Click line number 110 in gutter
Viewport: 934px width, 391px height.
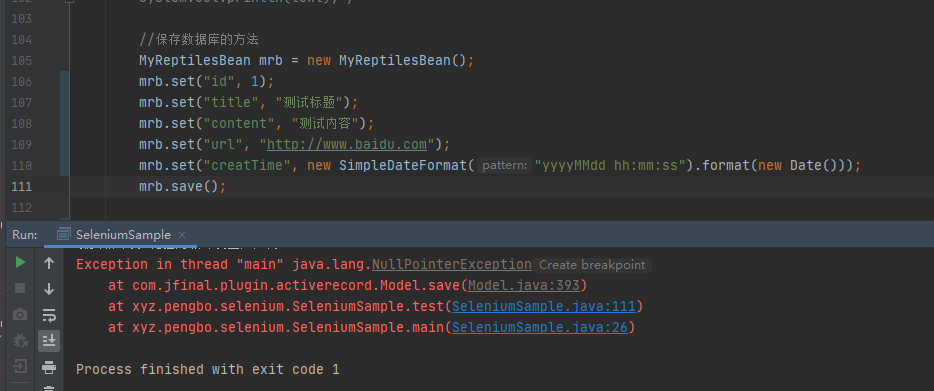point(21,165)
